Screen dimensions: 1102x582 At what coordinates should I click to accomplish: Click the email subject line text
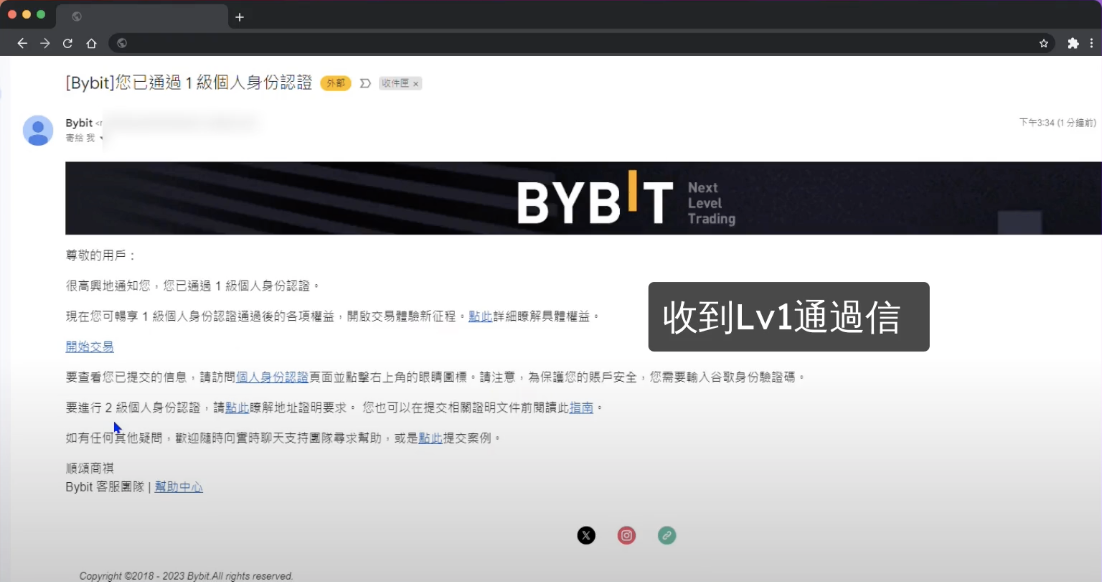click(x=188, y=83)
